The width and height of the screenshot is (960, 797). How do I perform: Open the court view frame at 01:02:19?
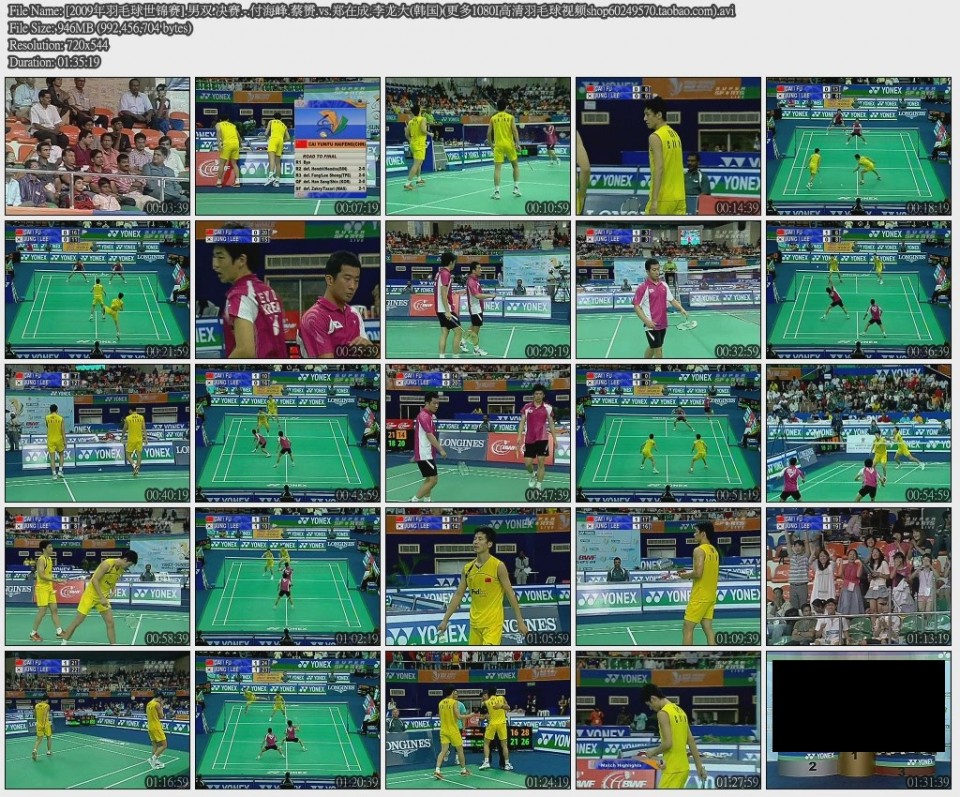(288, 577)
